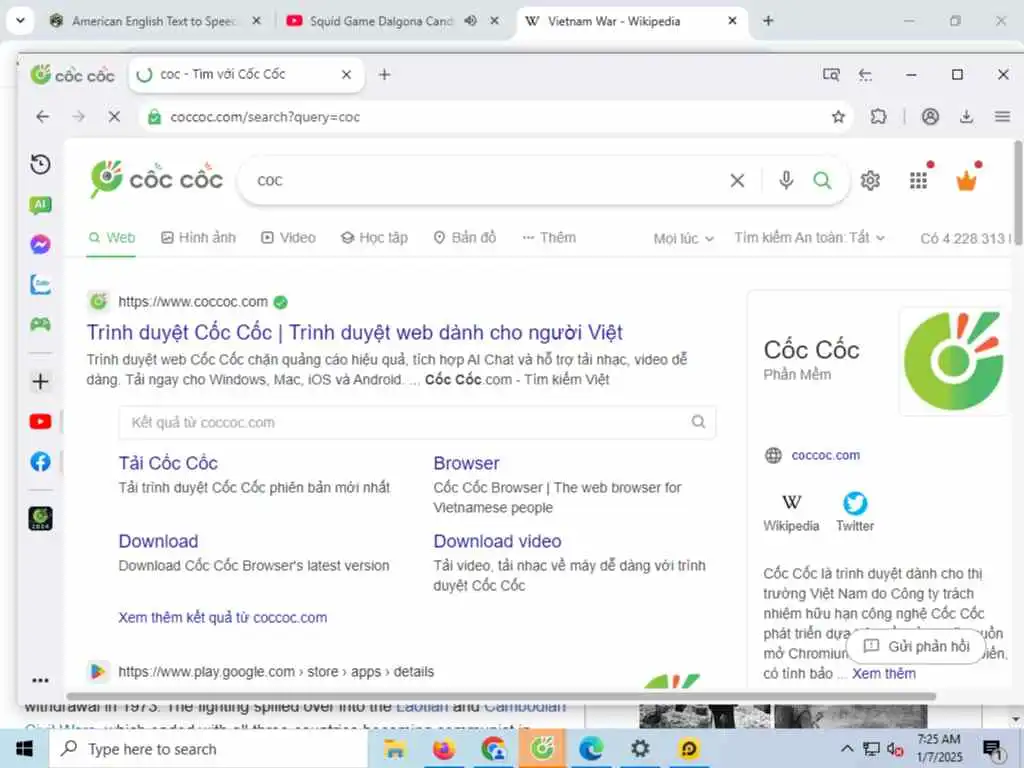Open the sidebar's three-dot more options
The height and width of the screenshot is (768, 1024).
pyautogui.click(x=40, y=680)
